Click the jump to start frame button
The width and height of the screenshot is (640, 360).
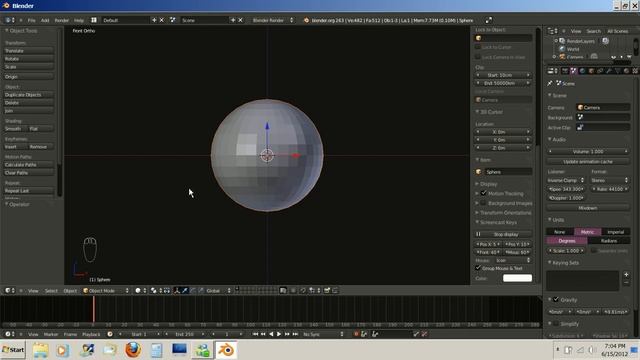pos(255,334)
